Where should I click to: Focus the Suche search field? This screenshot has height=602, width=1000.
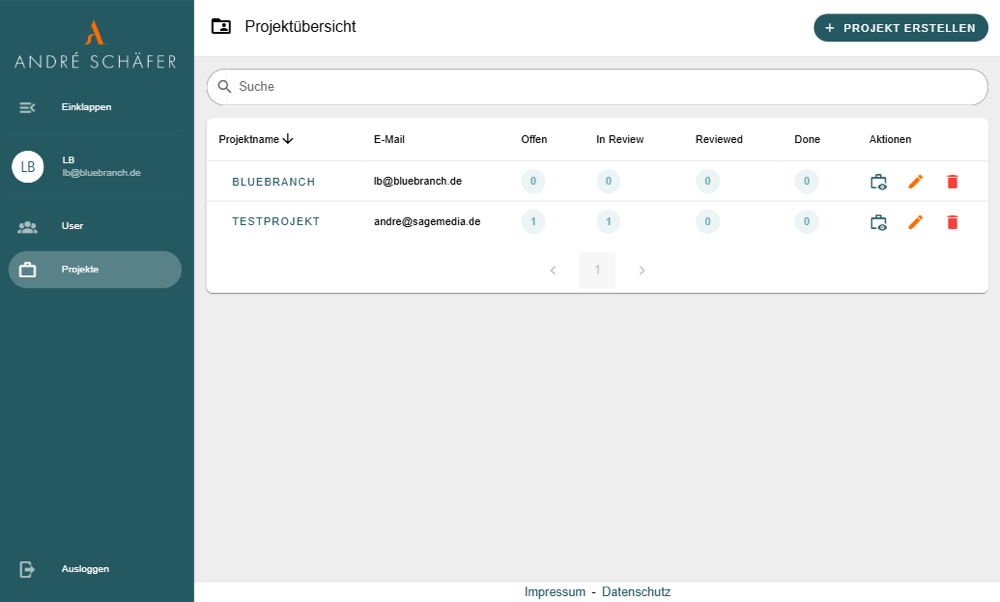pyautogui.click(x=597, y=87)
